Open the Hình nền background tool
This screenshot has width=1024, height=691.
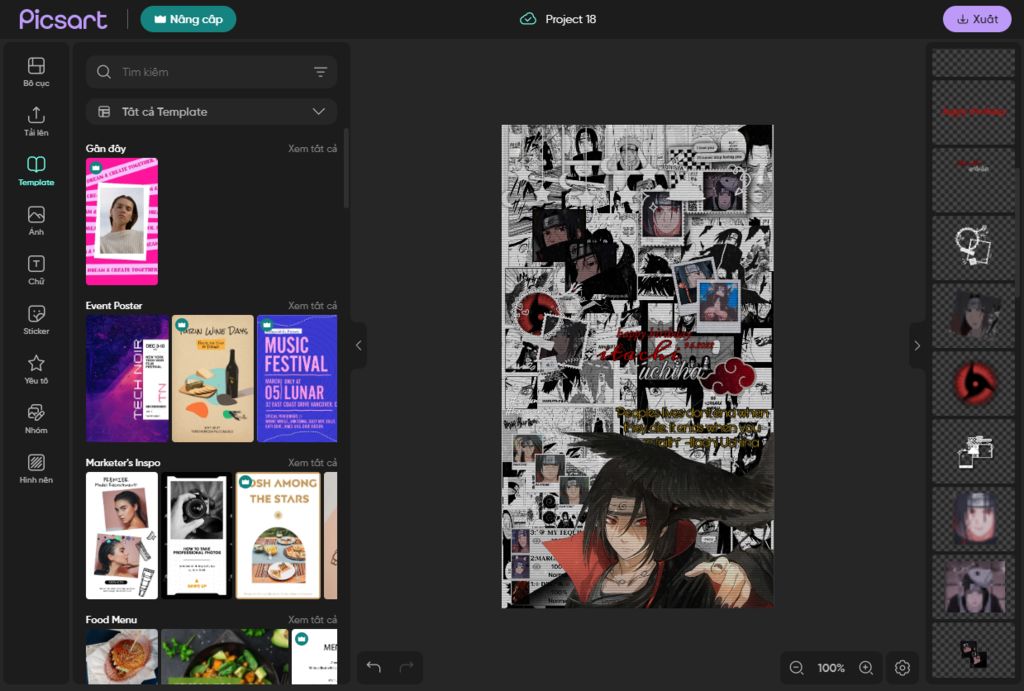pyautogui.click(x=36, y=469)
